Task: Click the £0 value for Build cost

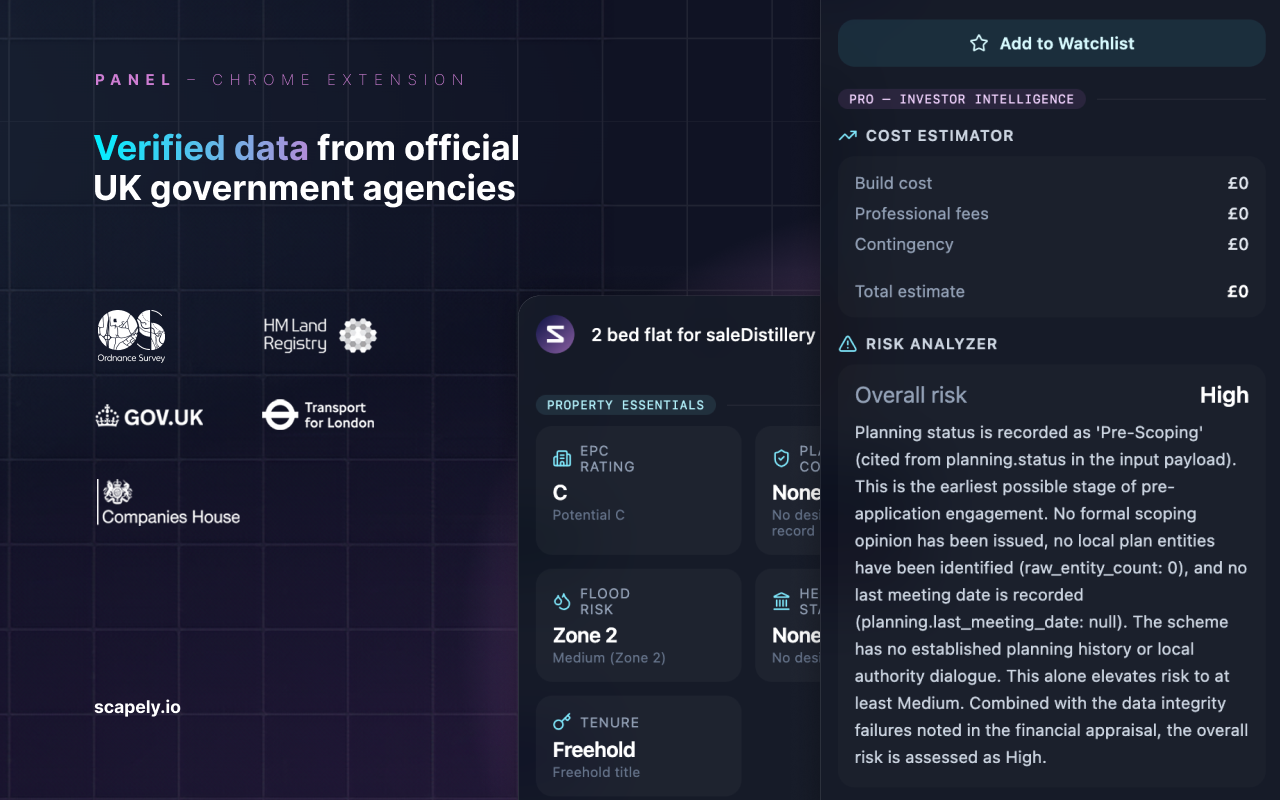Action: coord(1238,183)
